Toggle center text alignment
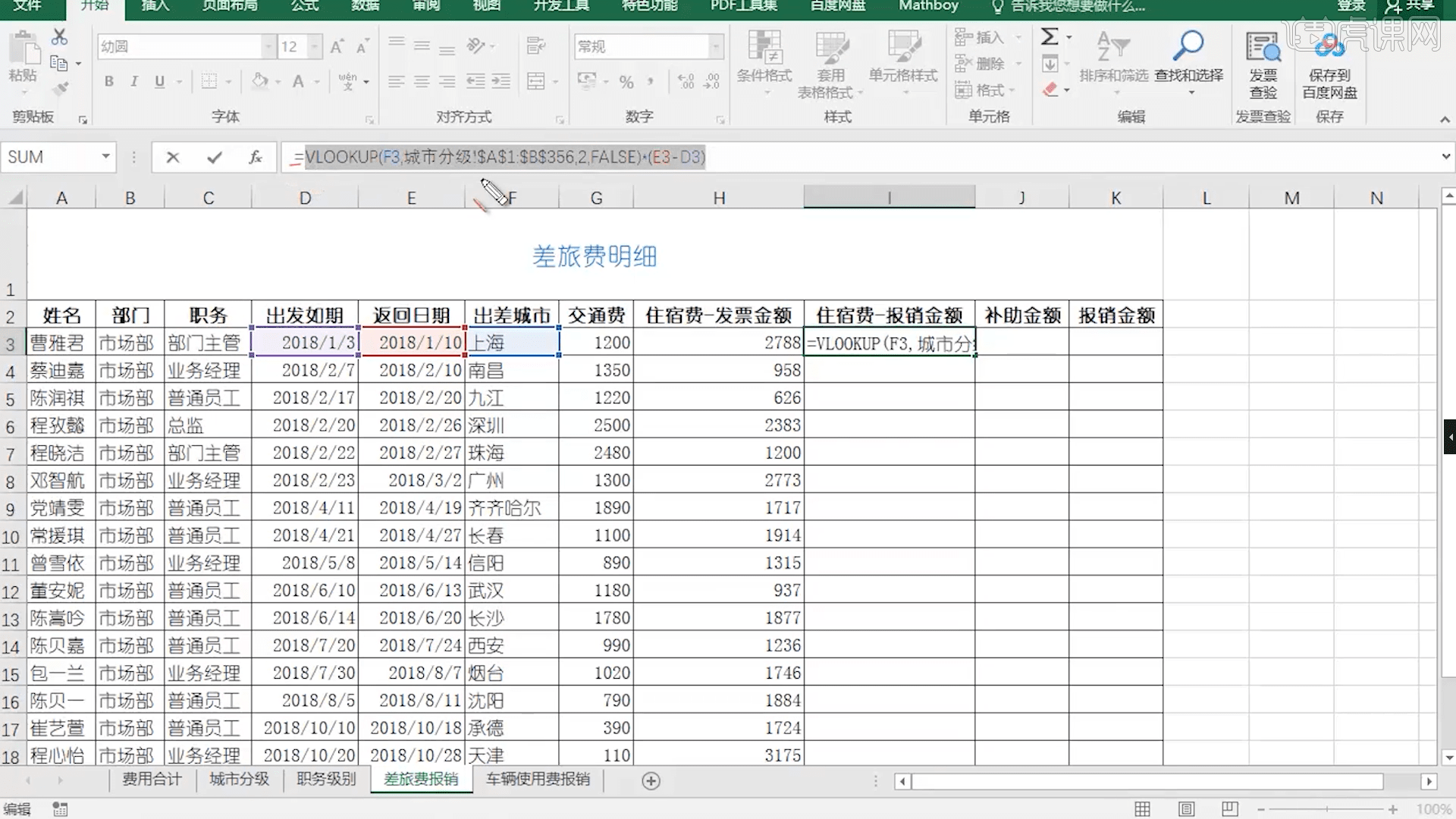The height and width of the screenshot is (819, 1456). pyautogui.click(x=422, y=81)
